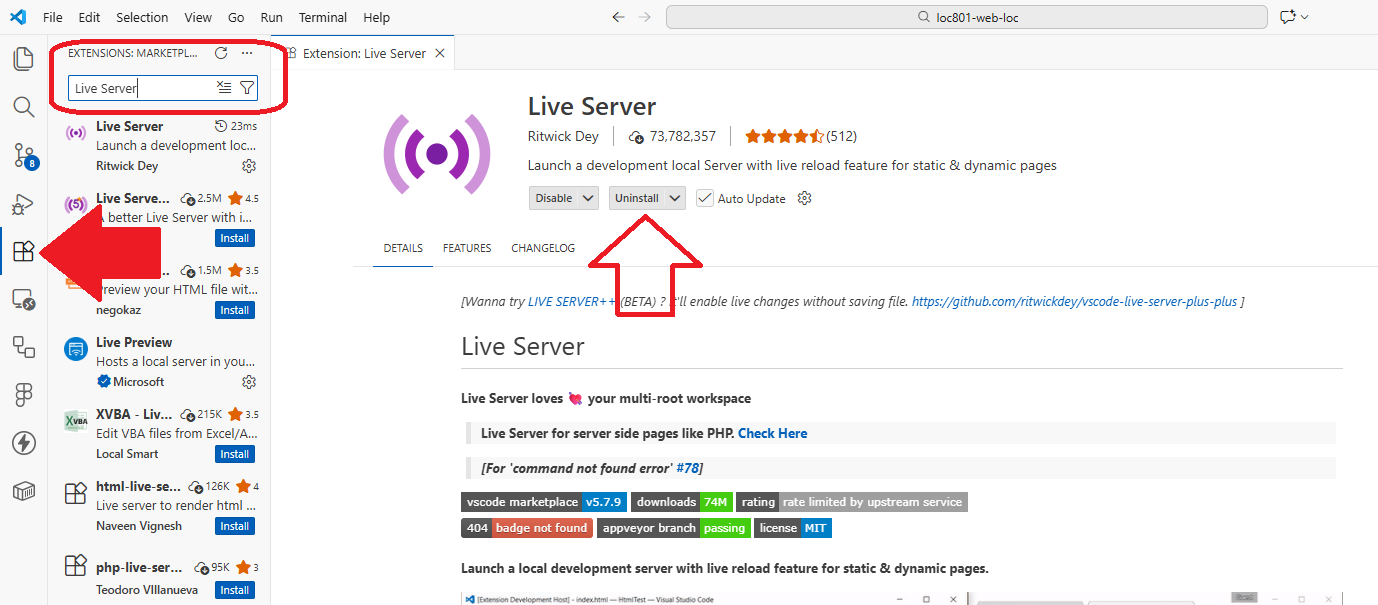Open the gear for Live Preview by Microsoft
This screenshot has height=605, width=1378.
[x=249, y=382]
